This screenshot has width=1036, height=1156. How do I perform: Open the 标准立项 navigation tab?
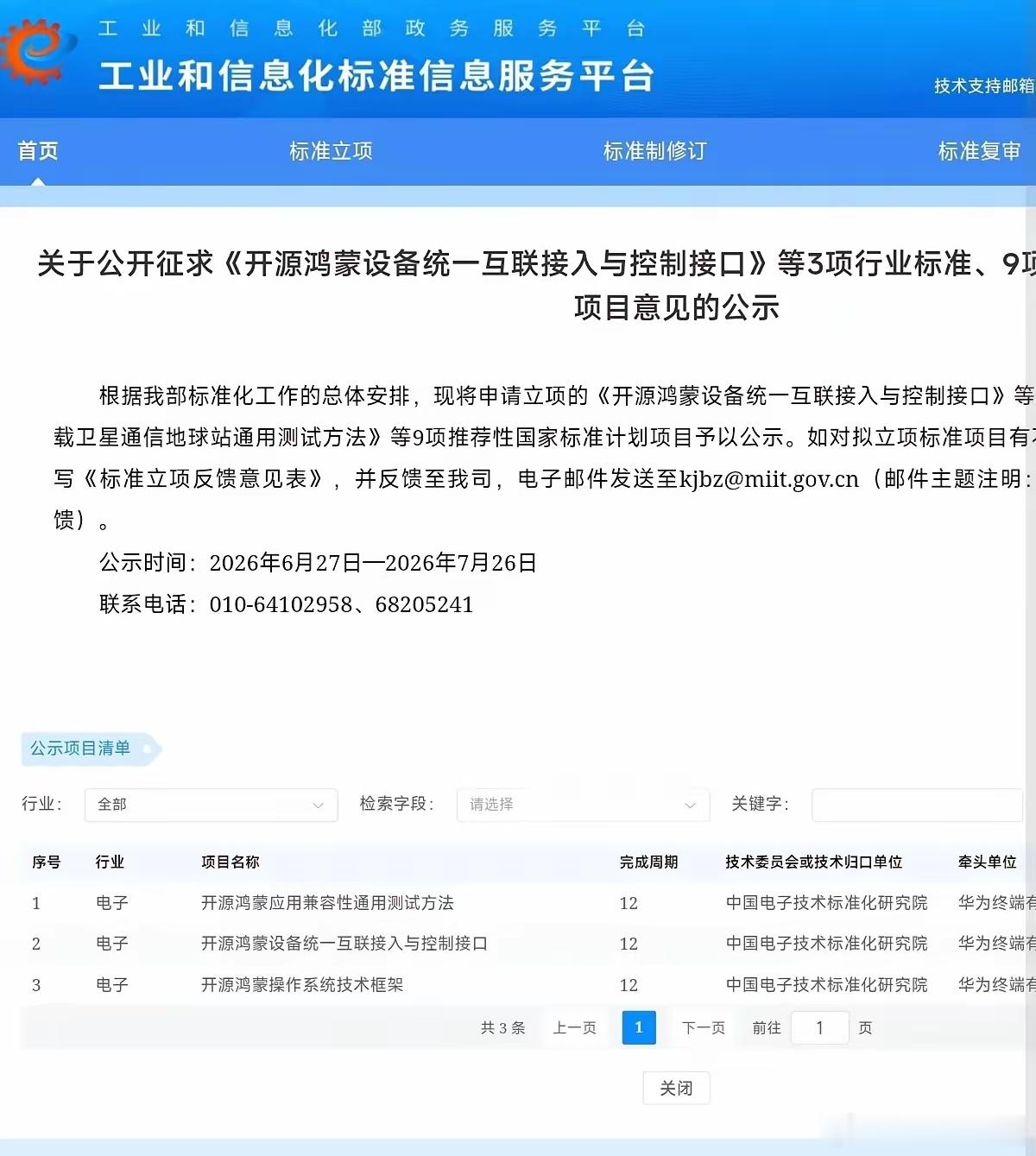point(331,151)
